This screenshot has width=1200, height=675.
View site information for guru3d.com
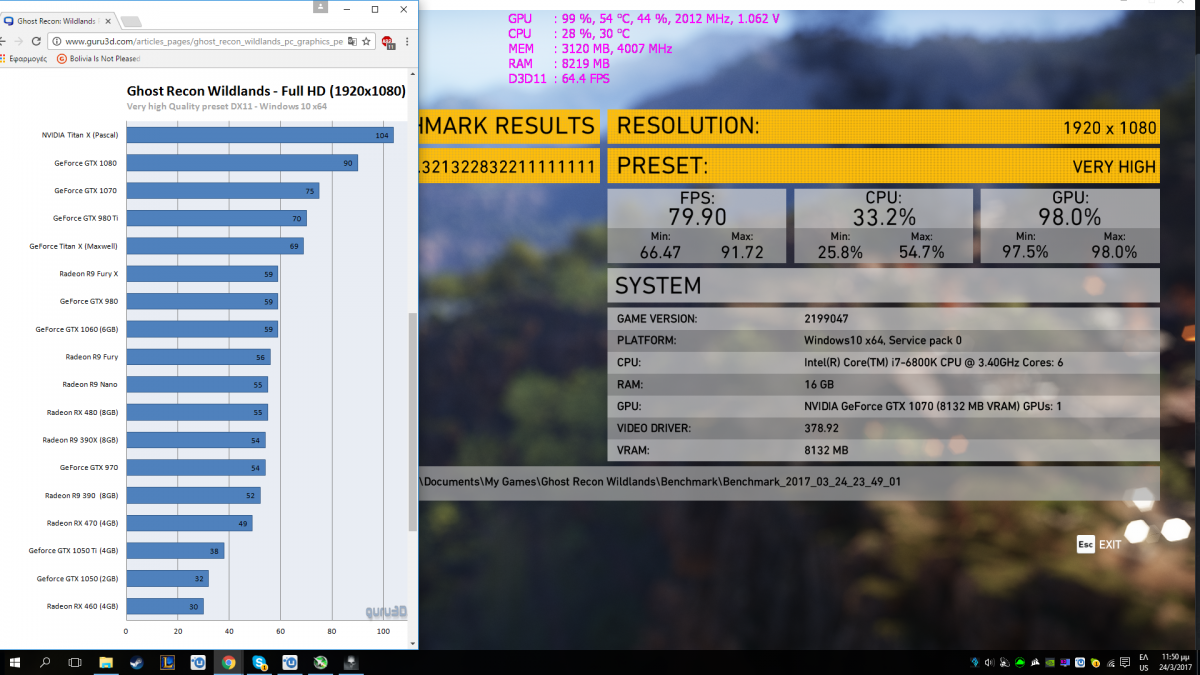point(55,41)
